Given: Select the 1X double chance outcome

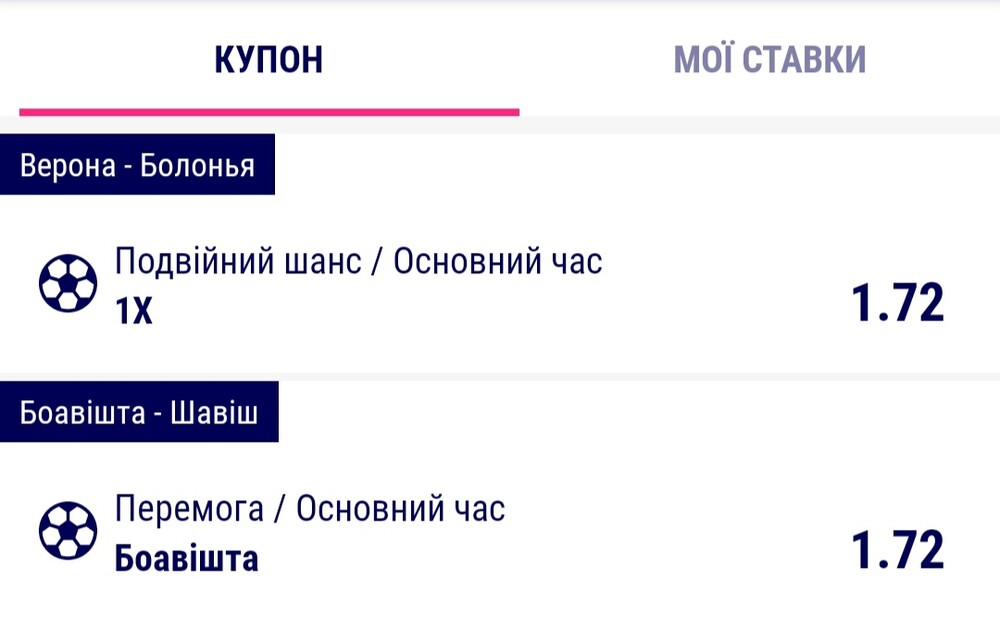Looking at the screenshot, I should click(x=134, y=311).
